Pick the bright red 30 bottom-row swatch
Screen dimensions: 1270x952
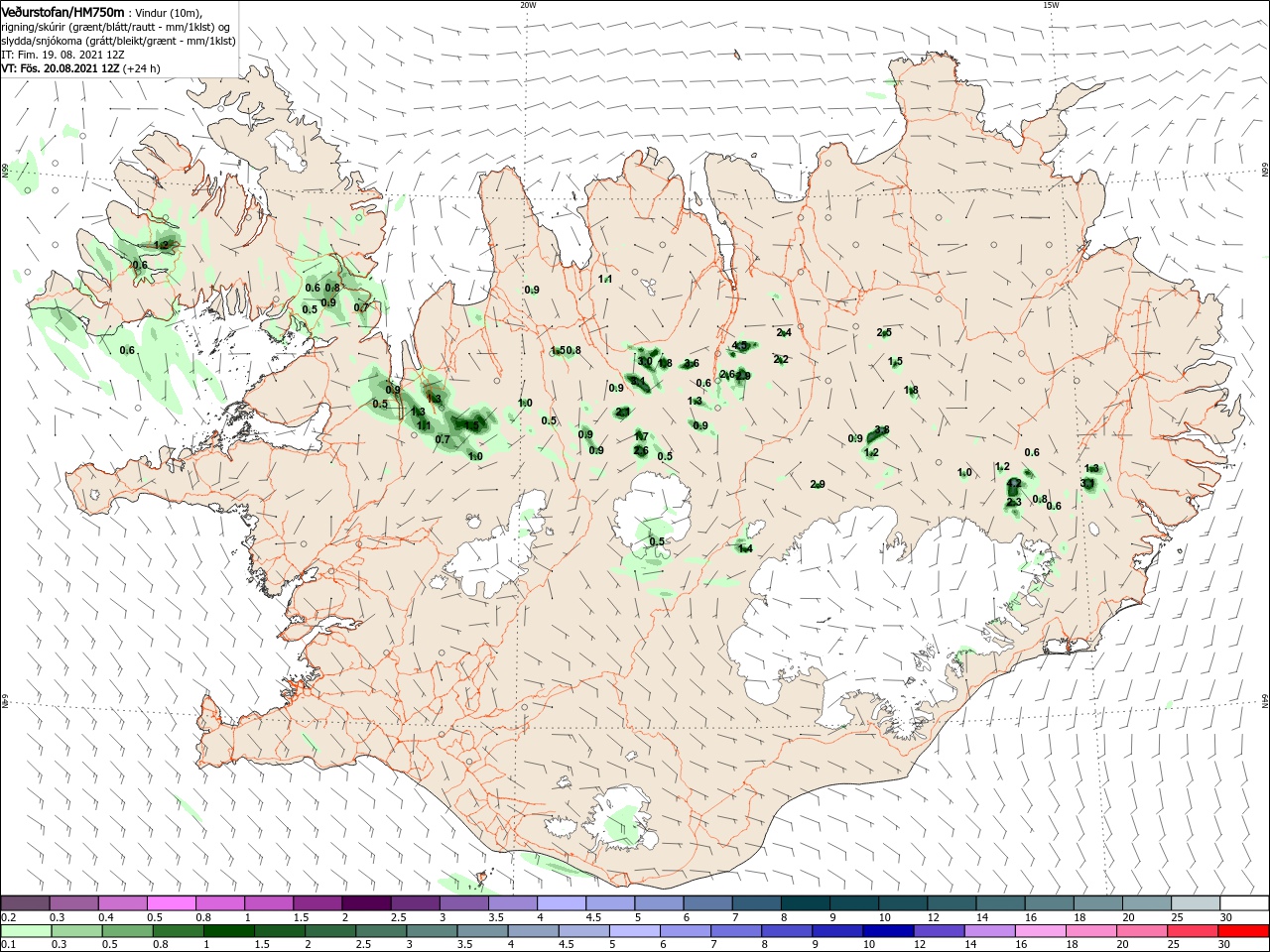pyautogui.click(x=1244, y=931)
